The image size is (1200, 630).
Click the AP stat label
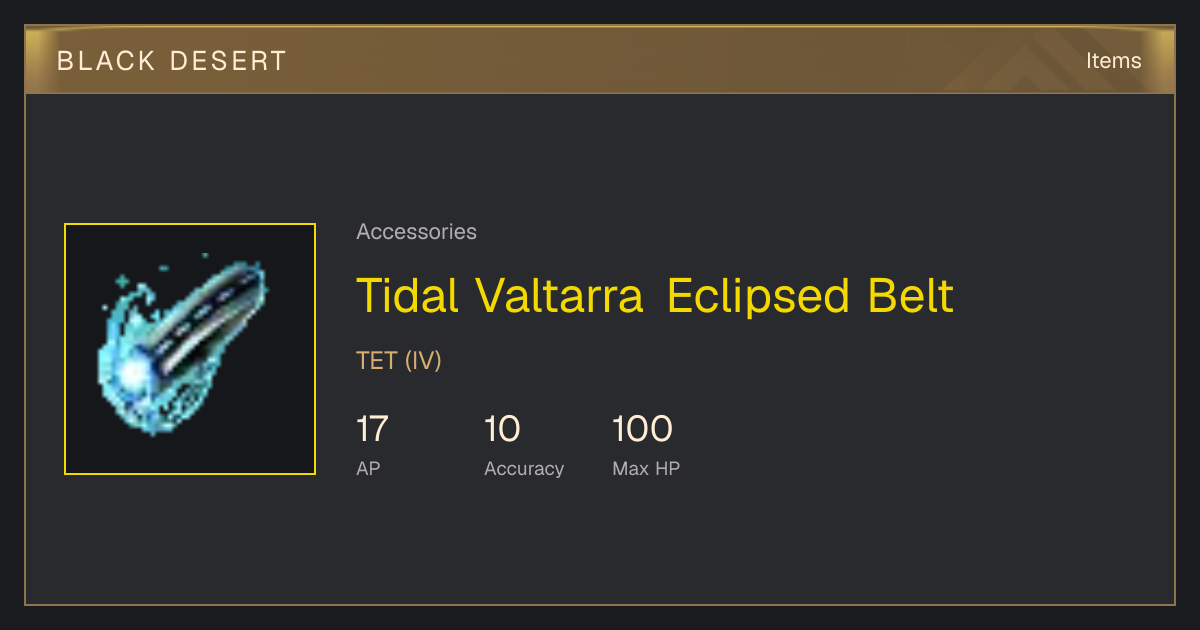click(x=368, y=468)
